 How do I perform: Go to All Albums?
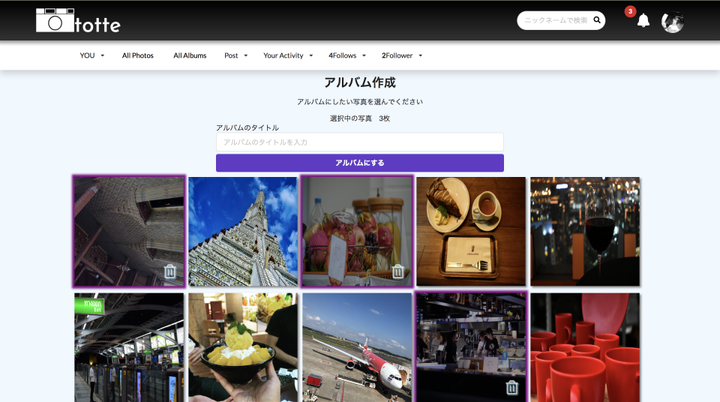tap(190, 56)
